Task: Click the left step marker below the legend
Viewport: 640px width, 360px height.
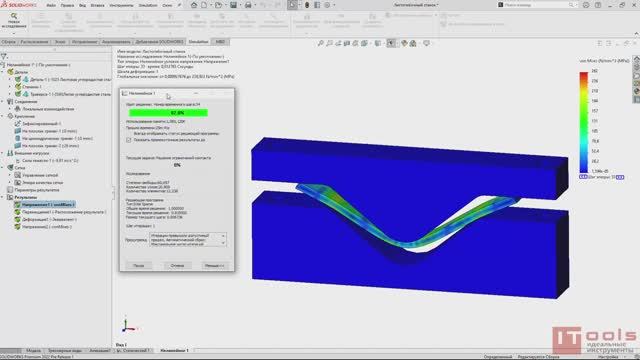Action: pos(583,177)
